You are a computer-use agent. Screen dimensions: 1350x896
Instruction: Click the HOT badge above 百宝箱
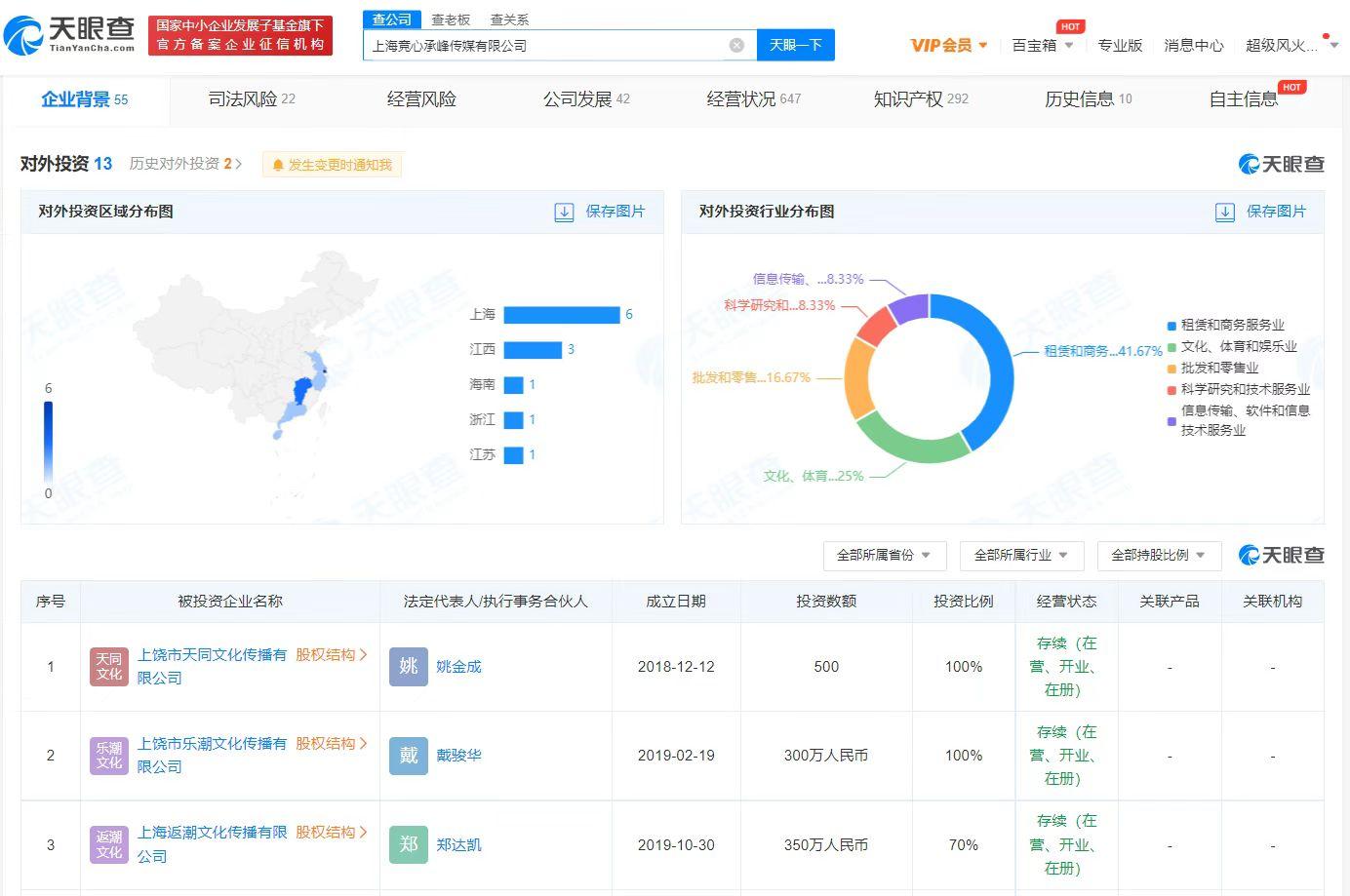point(1070,26)
